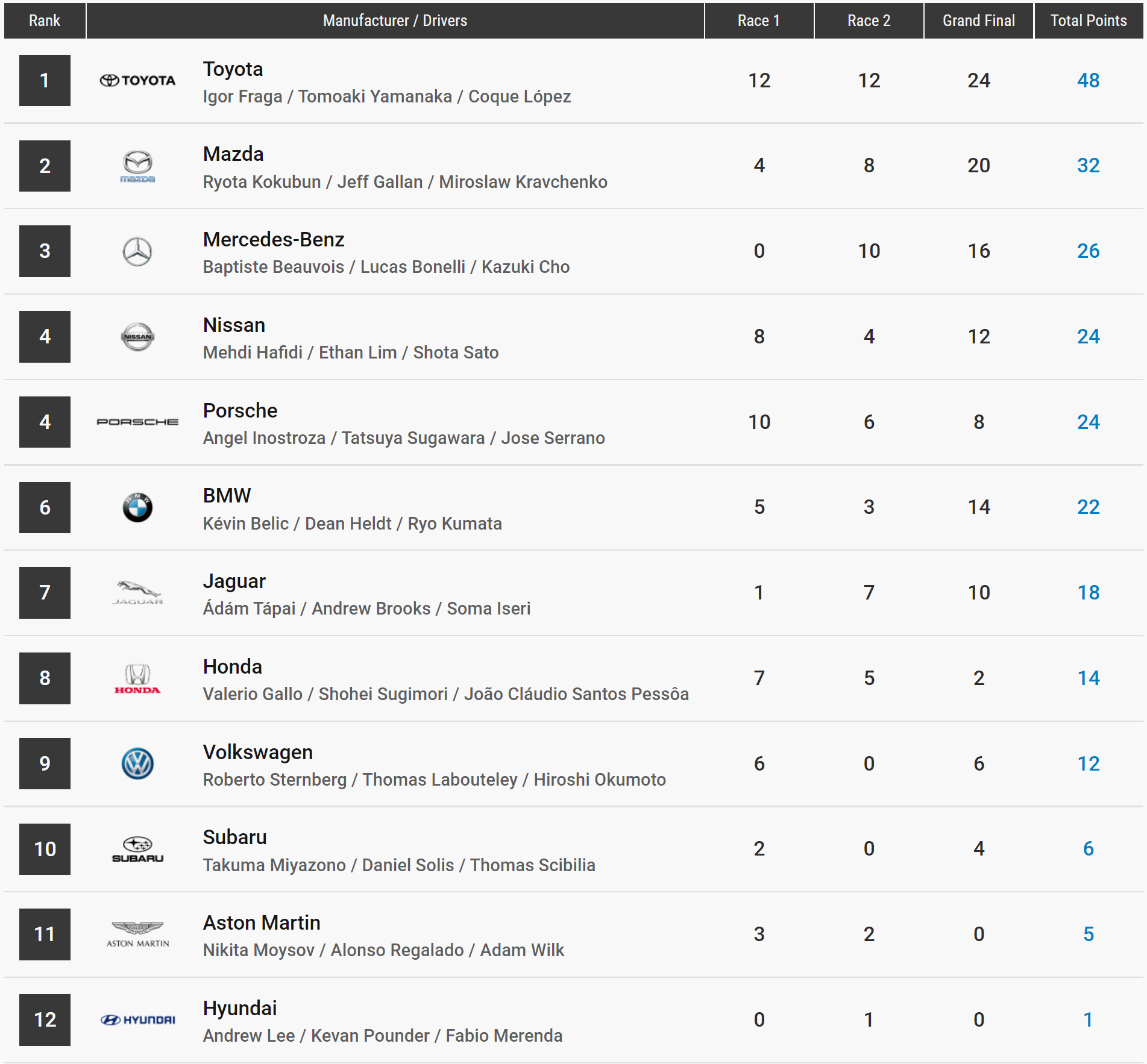This screenshot has width=1147, height=1064.
Task: Open Toyota's total points value 48
Action: pyautogui.click(x=1088, y=80)
